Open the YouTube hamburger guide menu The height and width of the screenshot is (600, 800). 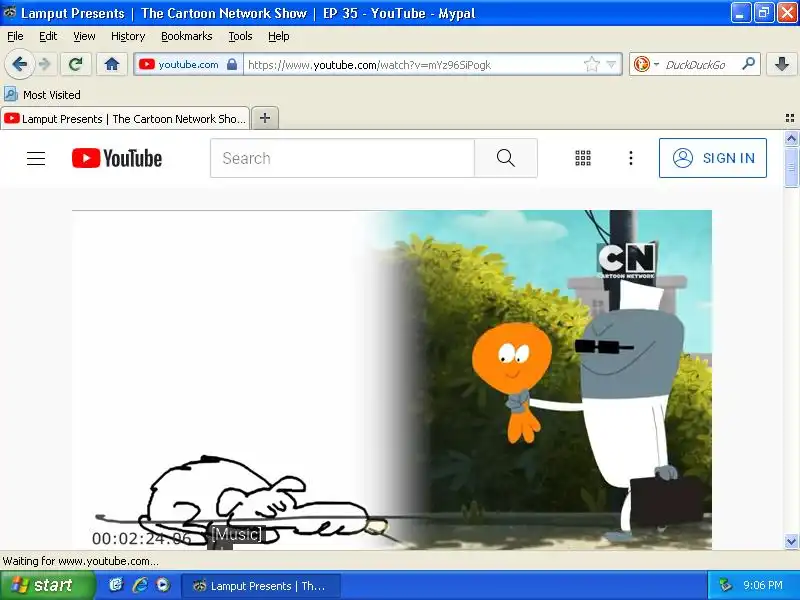tap(36, 158)
